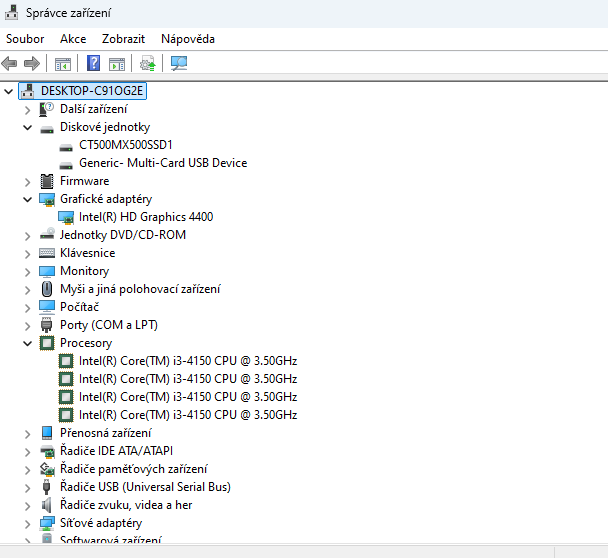608x558 pixels.
Task: Expand Řadiče paměťových zařízení category
Action: pyautogui.click(x=28, y=470)
